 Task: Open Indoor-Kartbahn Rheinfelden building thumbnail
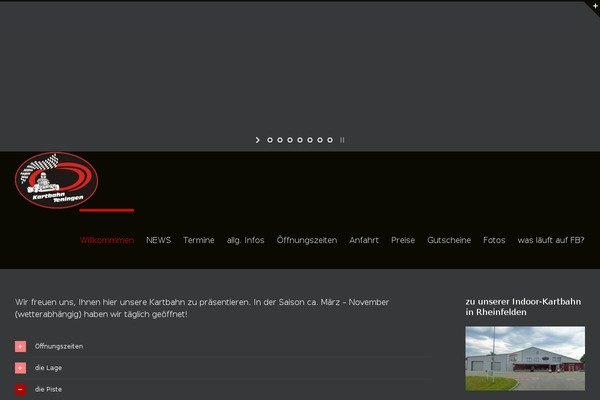[525, 358]
